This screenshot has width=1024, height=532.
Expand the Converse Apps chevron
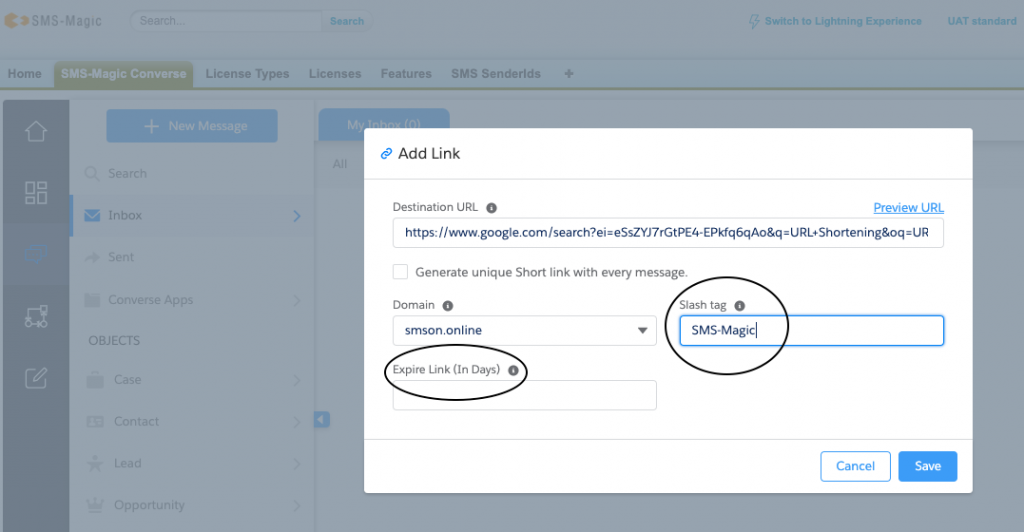(297, 300)
